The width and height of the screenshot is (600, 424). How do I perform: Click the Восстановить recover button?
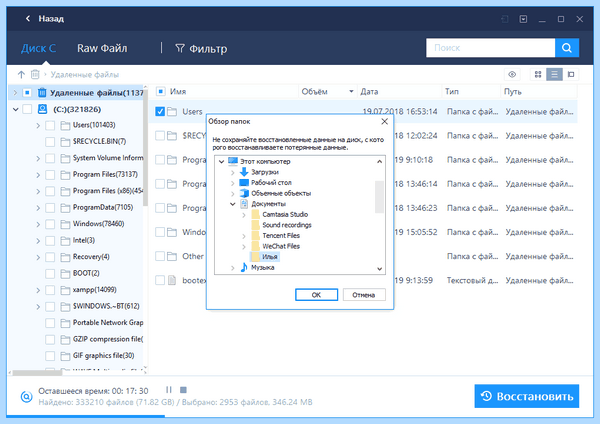(x=527, y=396)
